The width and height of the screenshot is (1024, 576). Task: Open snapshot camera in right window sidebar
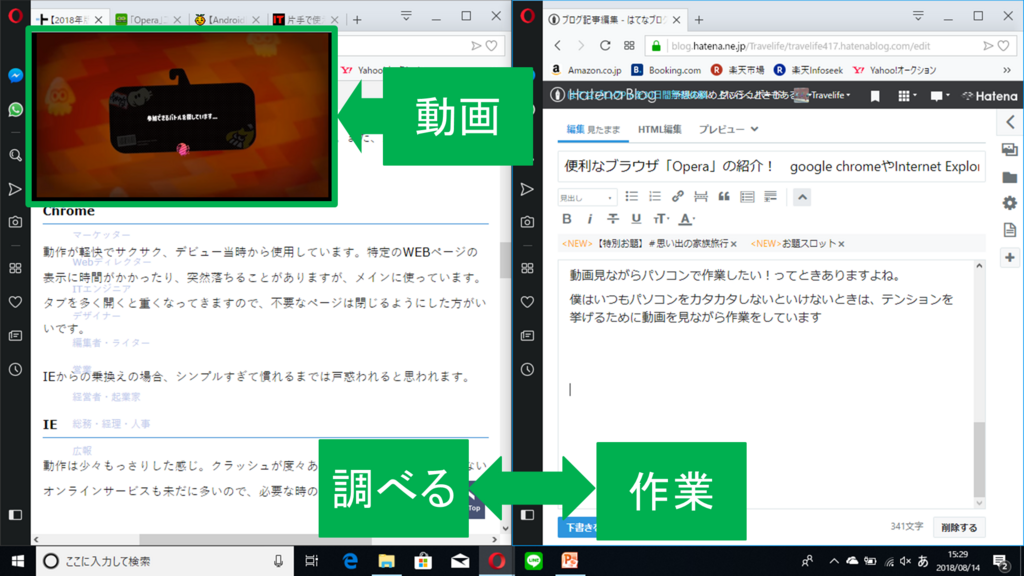[x=528, y=222]
